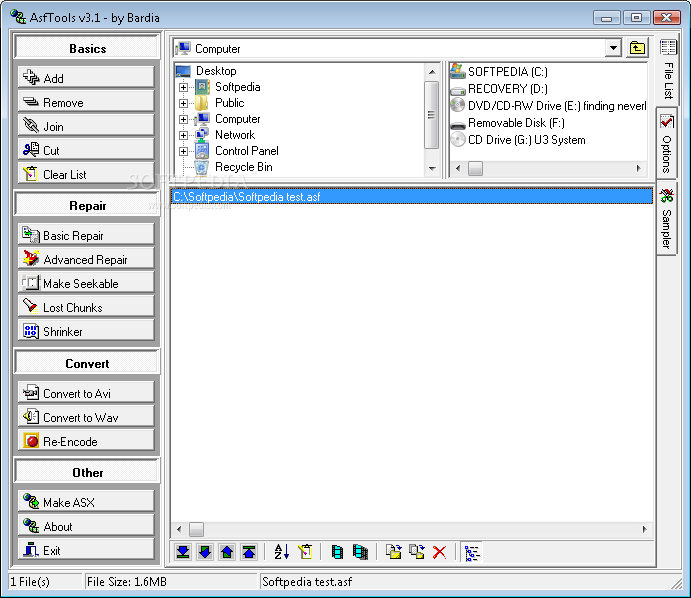The image size is (691, 598).
Task: Open the Computer location dropdown
Action: (613, 48)
